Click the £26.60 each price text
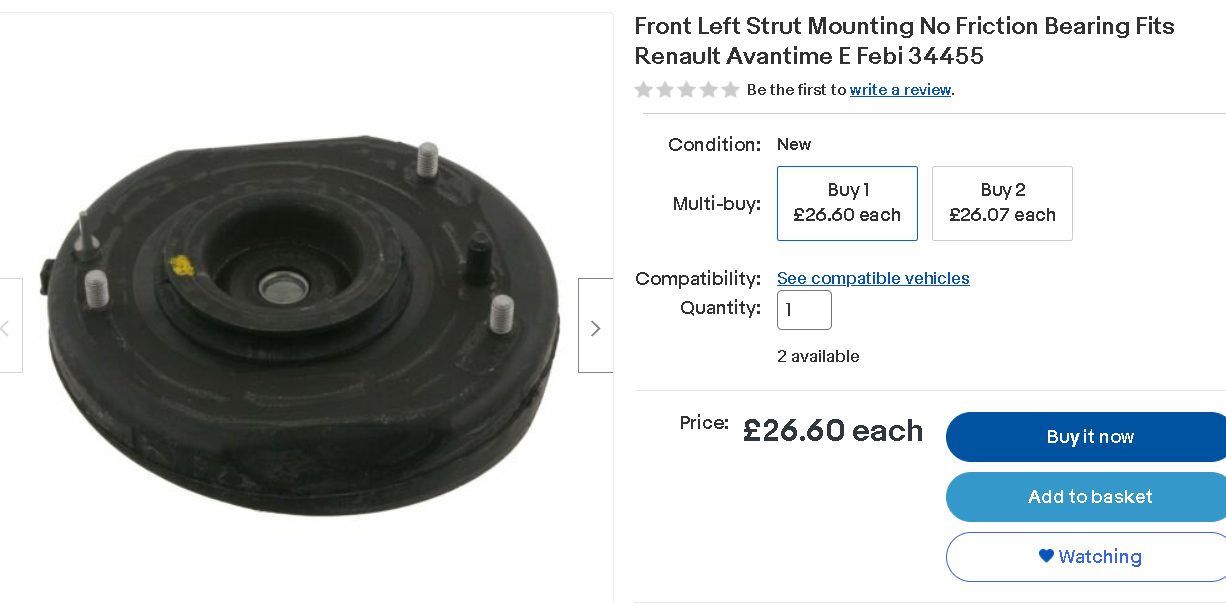 [x=832, y=431]
